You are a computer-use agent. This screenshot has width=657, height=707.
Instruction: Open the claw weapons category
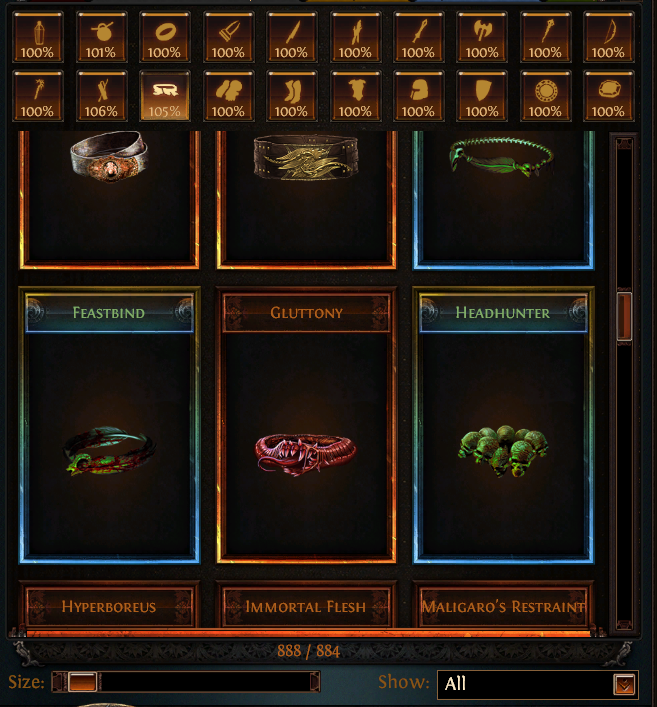[228, 37]
